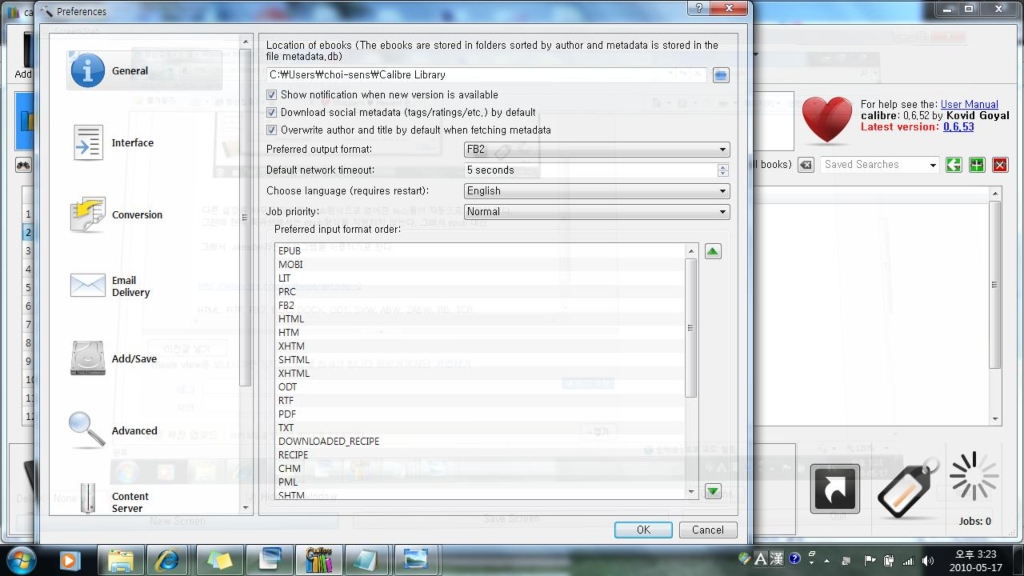Select PDF in input format list
The height and width of the screenshot is (576, 1024).
(x=481, y=414)
